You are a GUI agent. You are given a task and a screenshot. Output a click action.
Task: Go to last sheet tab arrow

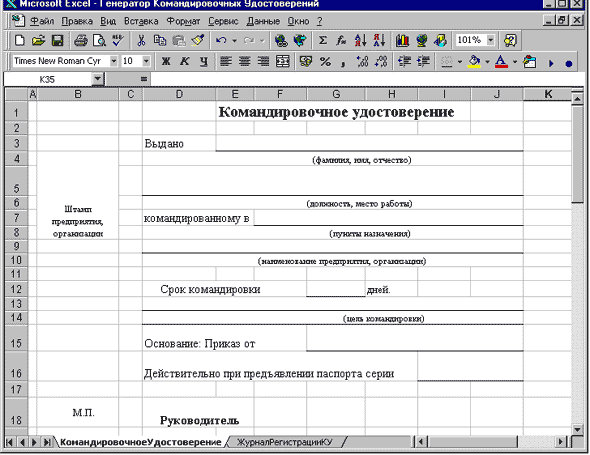(47, 442)
